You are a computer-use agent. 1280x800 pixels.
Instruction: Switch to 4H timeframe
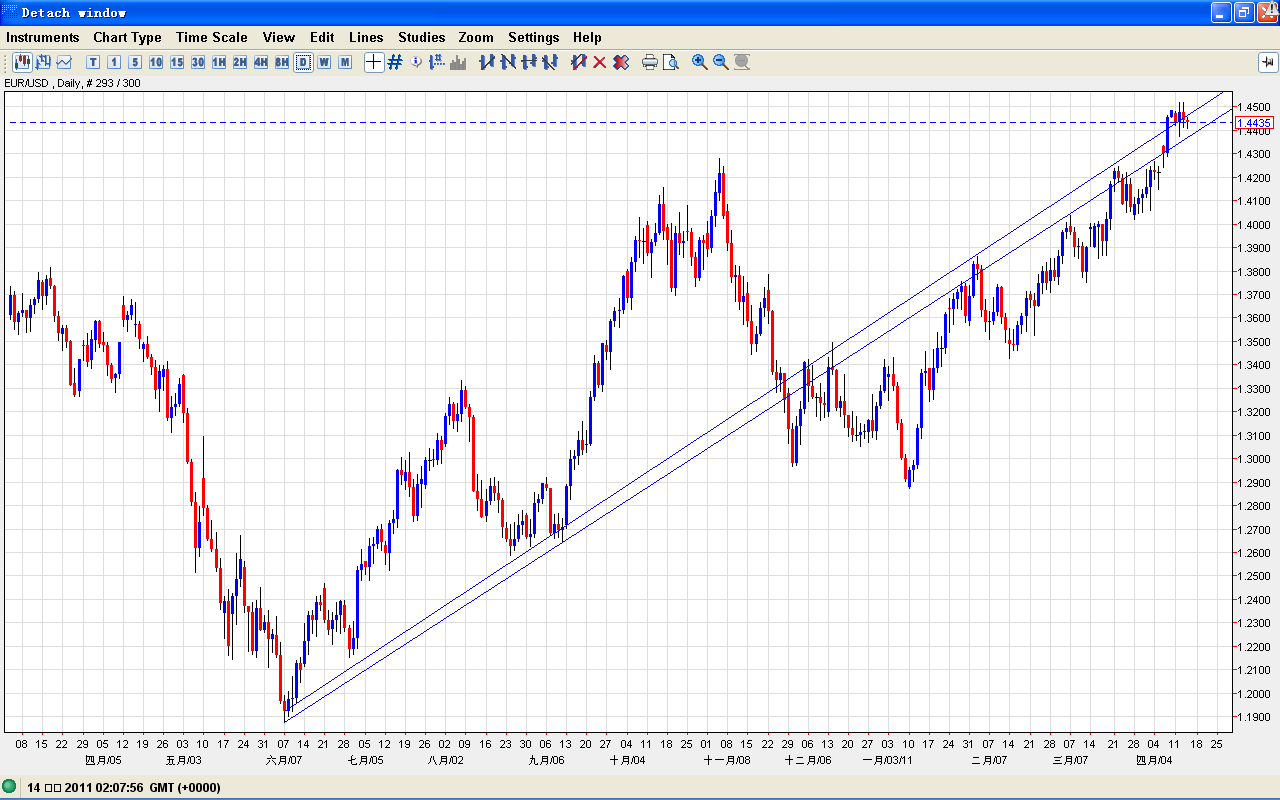pos(261,62)
